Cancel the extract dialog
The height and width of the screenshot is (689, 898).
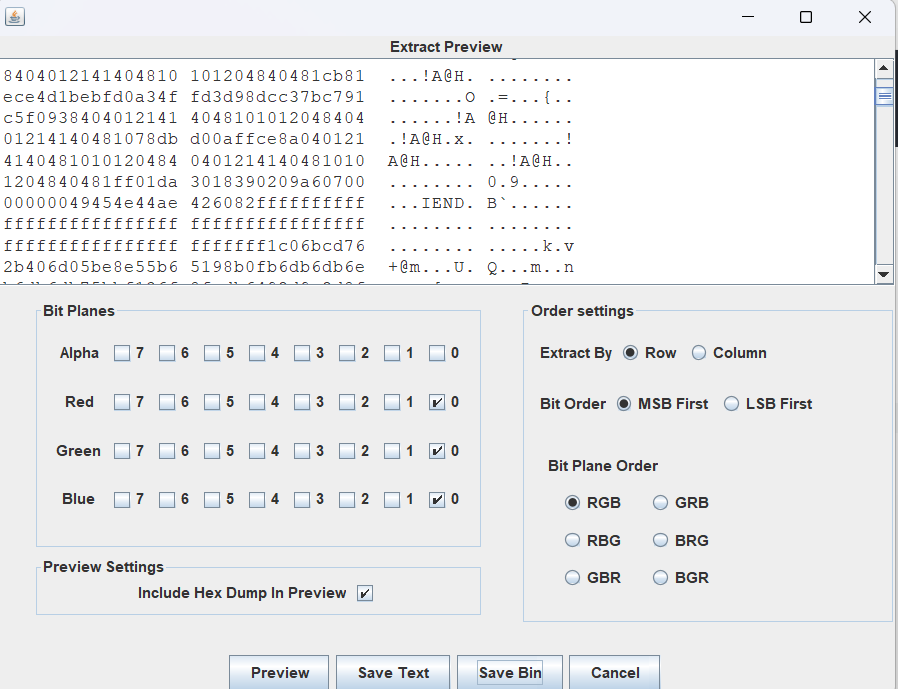[615, 672]
